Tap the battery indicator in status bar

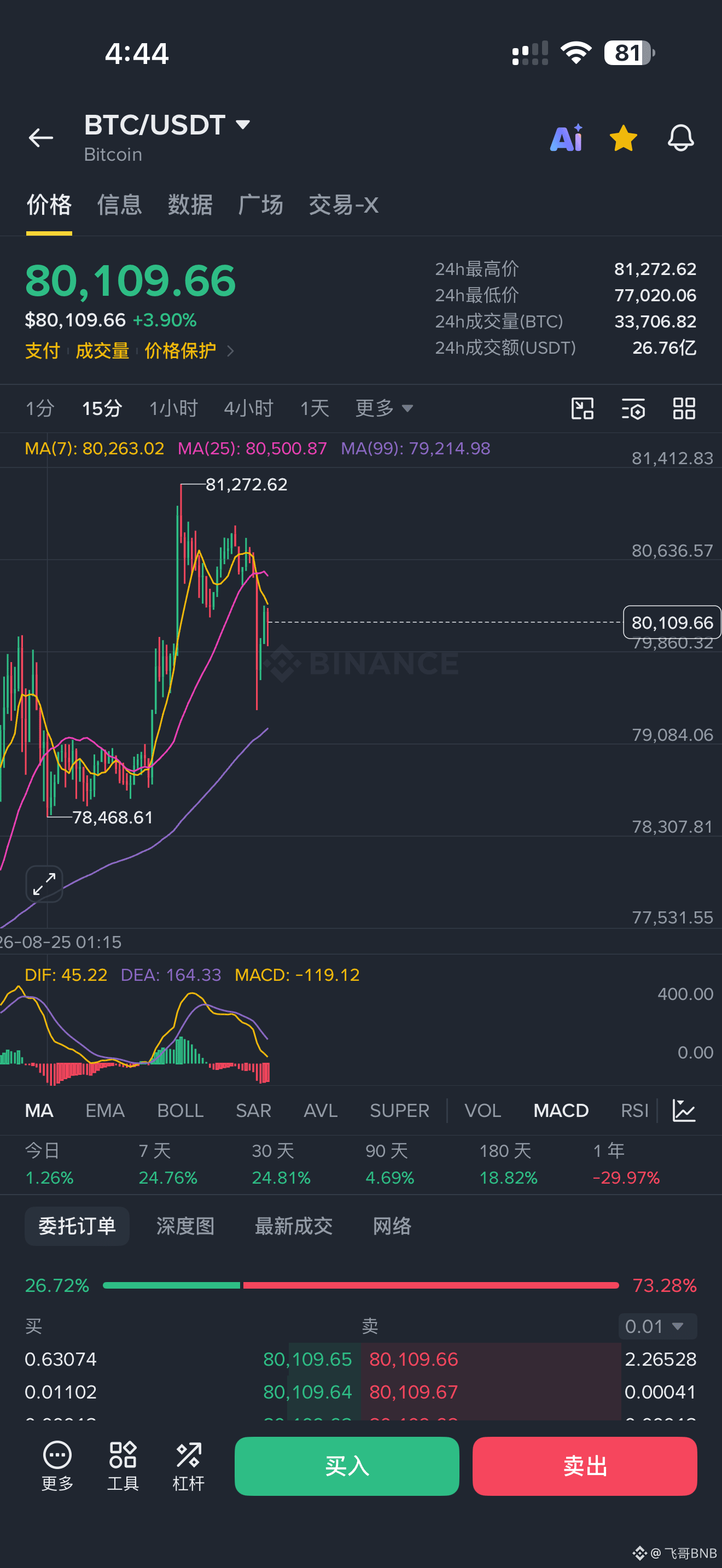click(x=630, y=53)
